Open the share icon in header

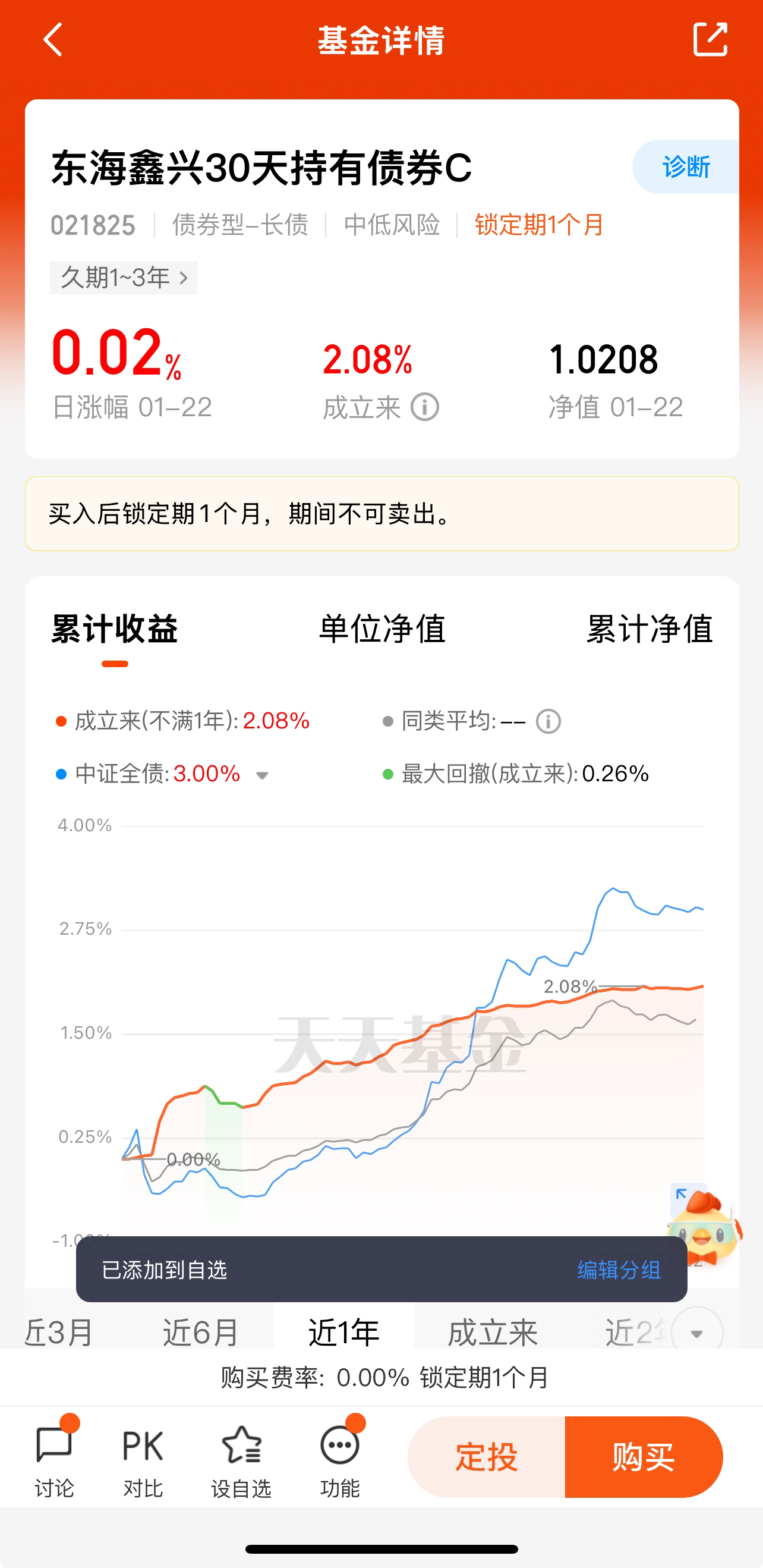710,40
